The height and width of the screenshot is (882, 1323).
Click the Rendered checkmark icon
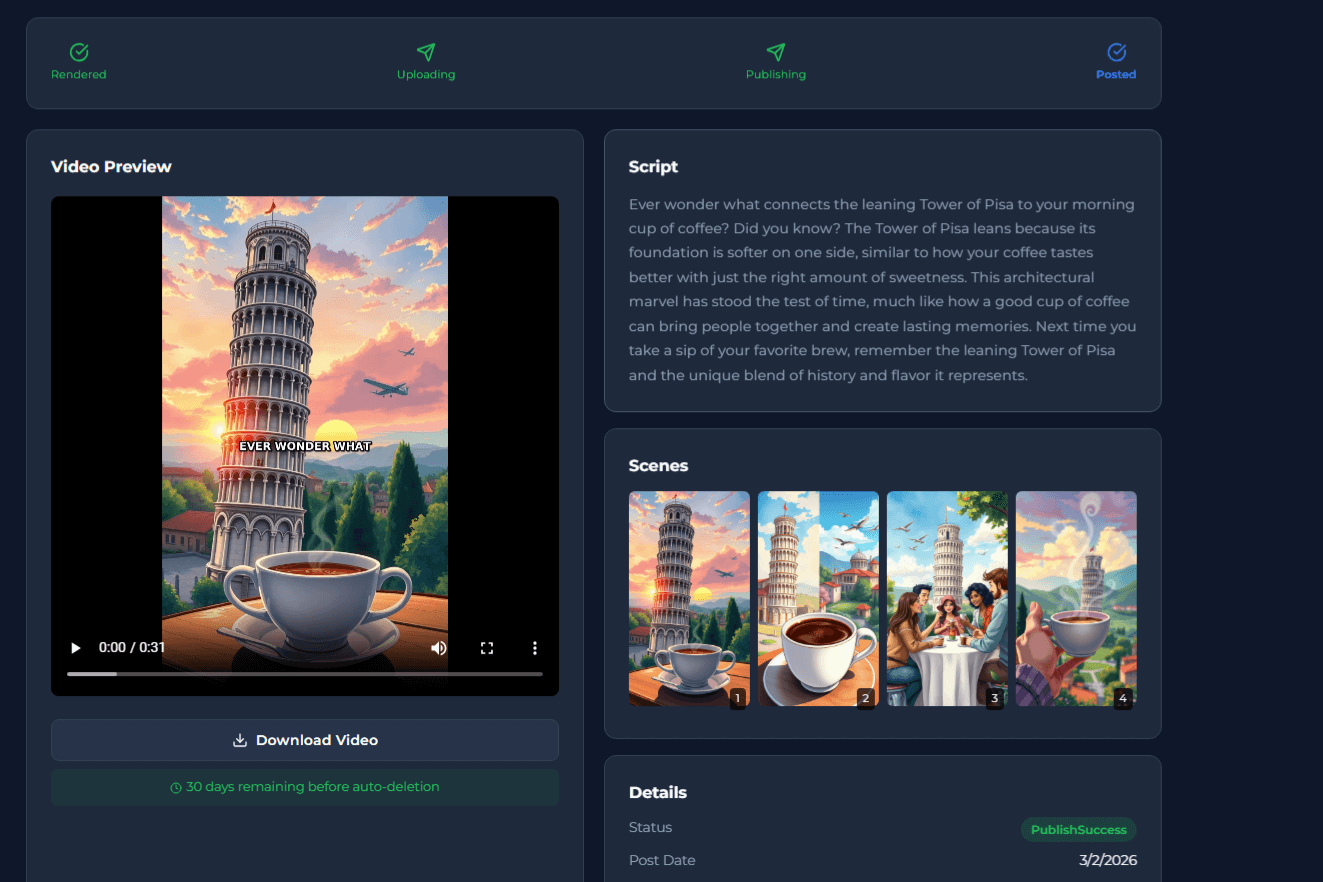point(78,52)
